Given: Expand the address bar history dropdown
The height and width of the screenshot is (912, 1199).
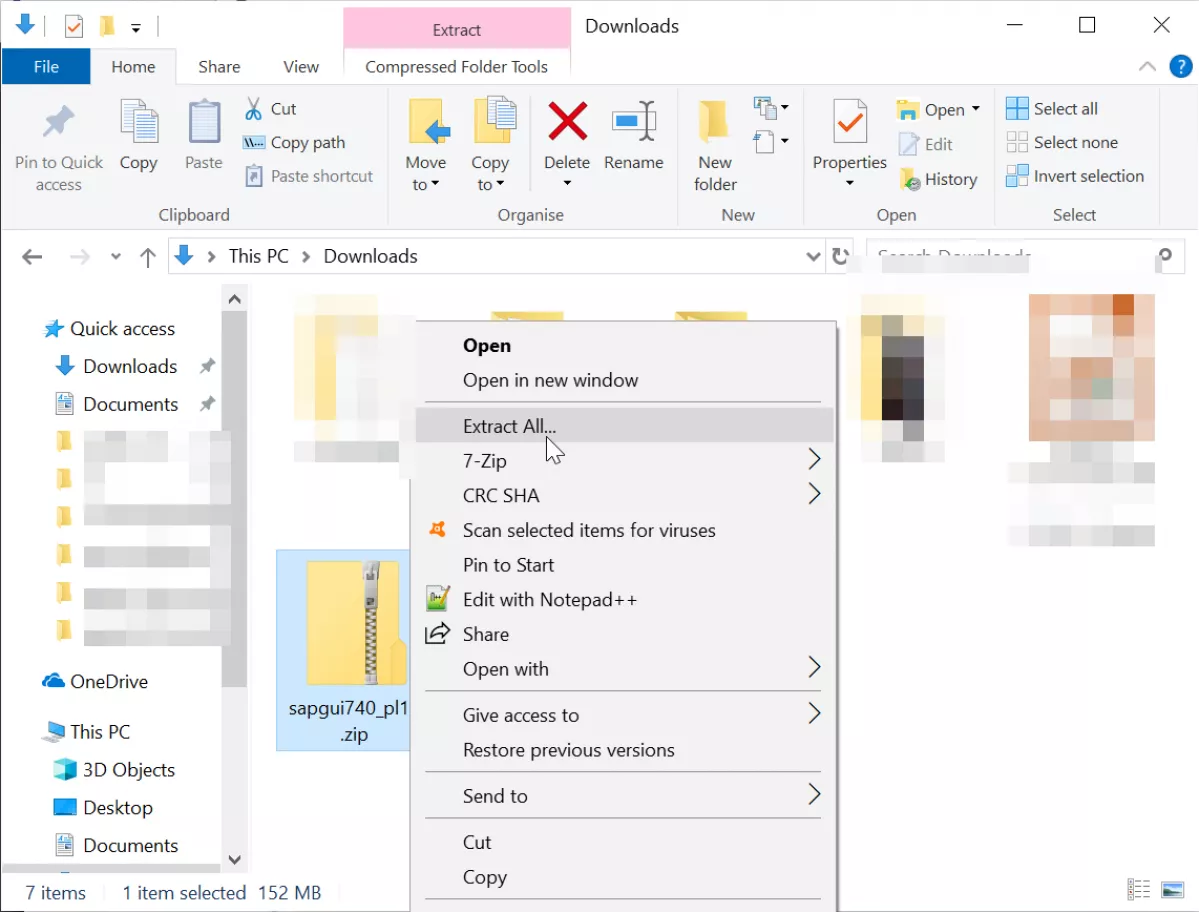Looking at the screenshot, I should [813, 256].
